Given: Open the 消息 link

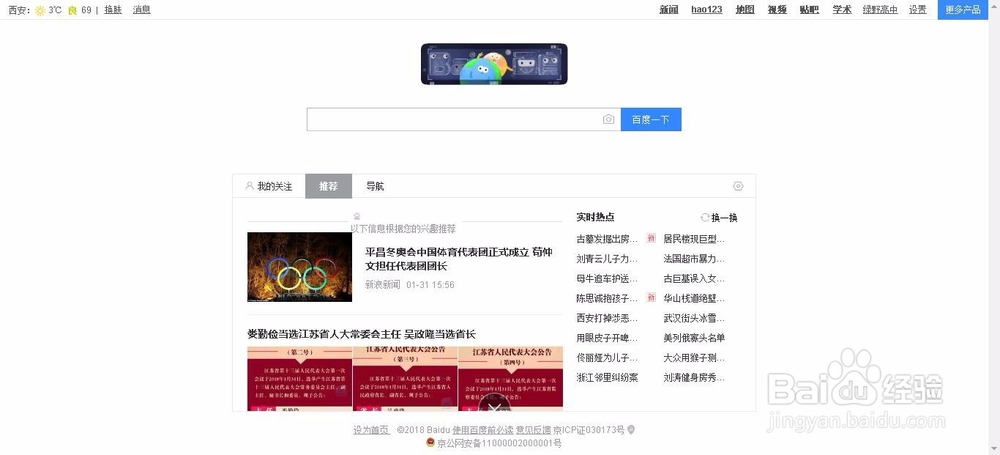Looking at the screenshot, I should pyautogui.click(x=142, y=10).
